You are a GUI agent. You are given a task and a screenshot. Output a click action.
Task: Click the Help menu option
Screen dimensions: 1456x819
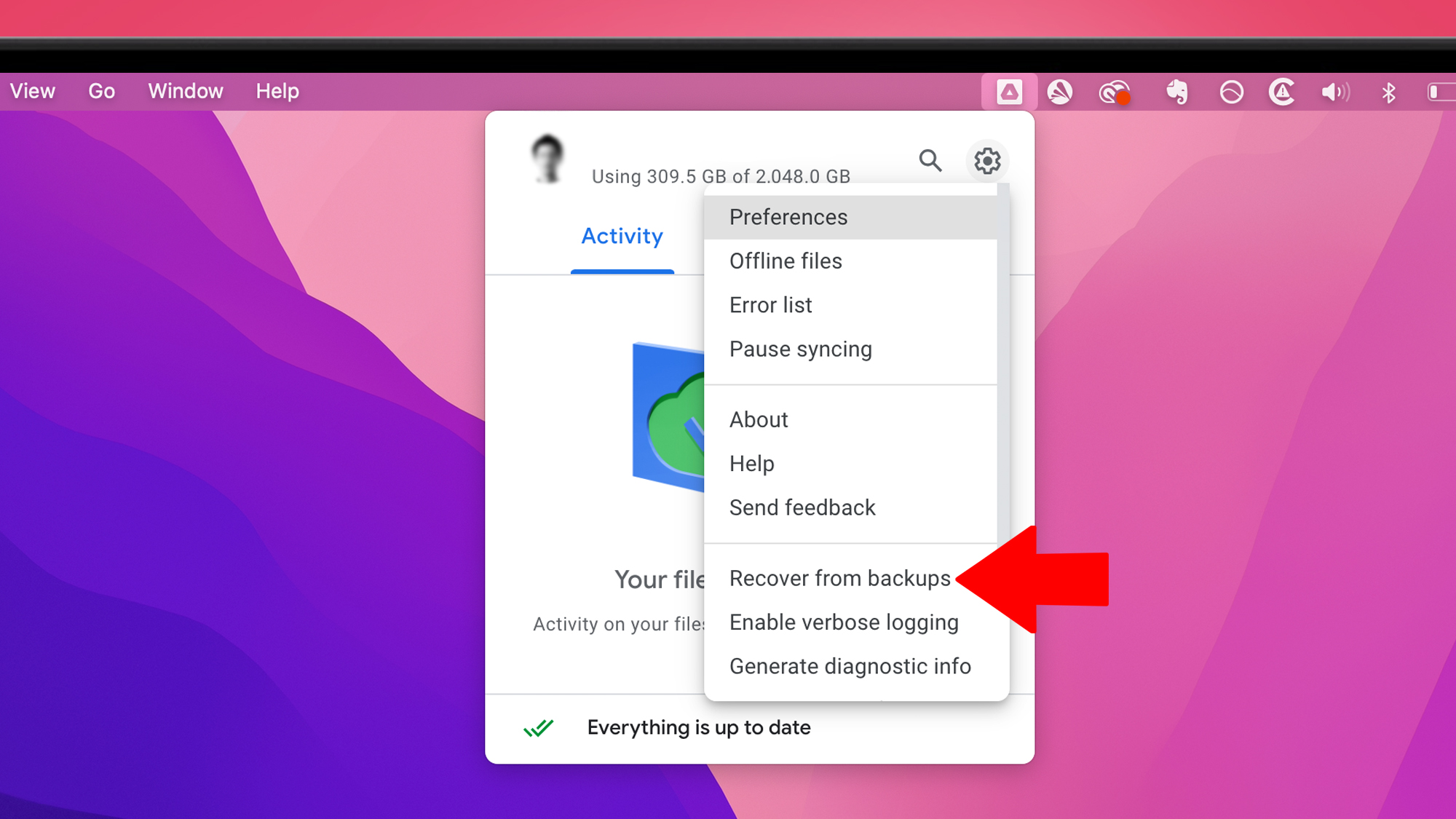(x=751, y=463)
